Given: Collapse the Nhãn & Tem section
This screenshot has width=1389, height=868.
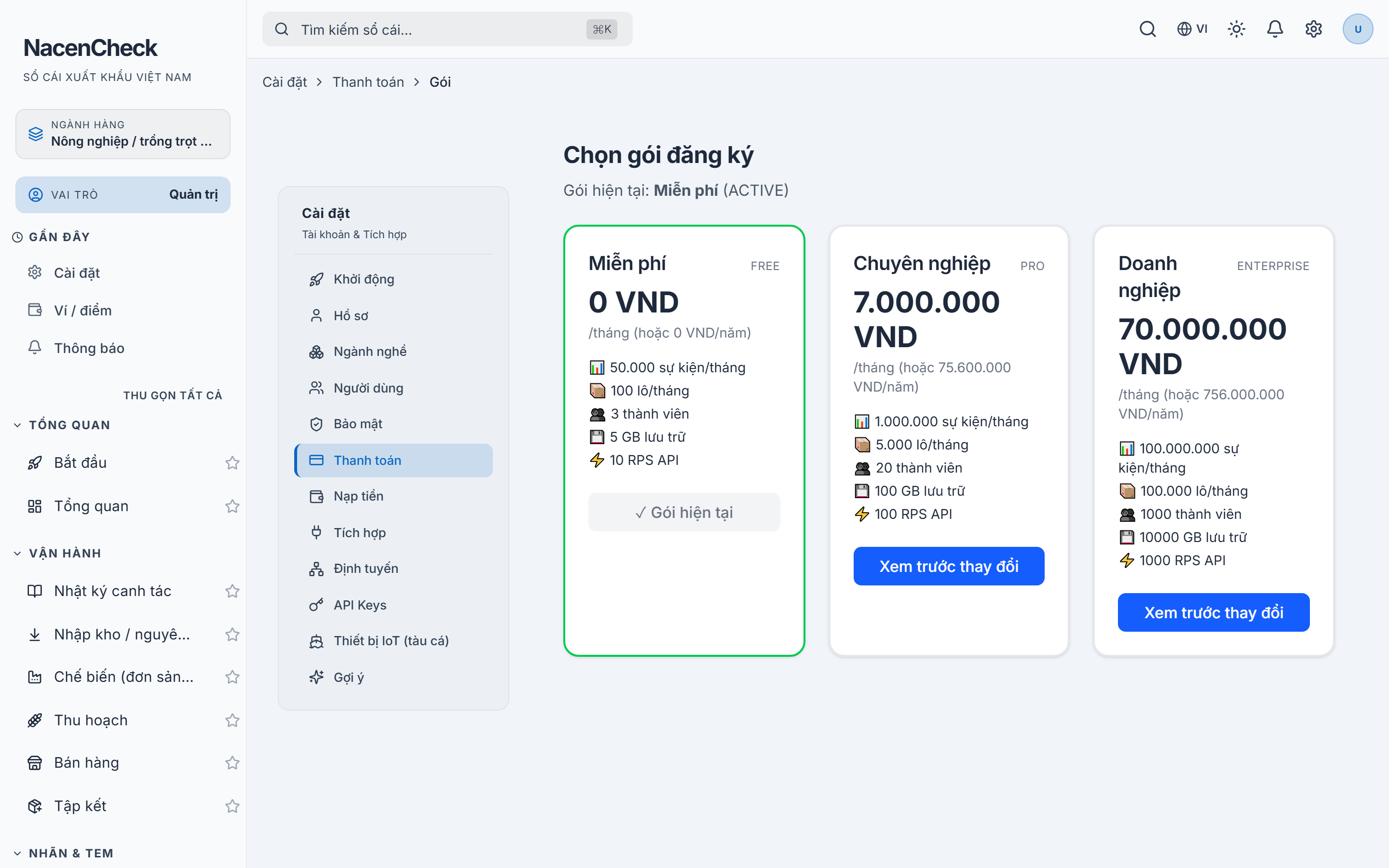Looking at the screenshot, I should [x=63, y=853].
